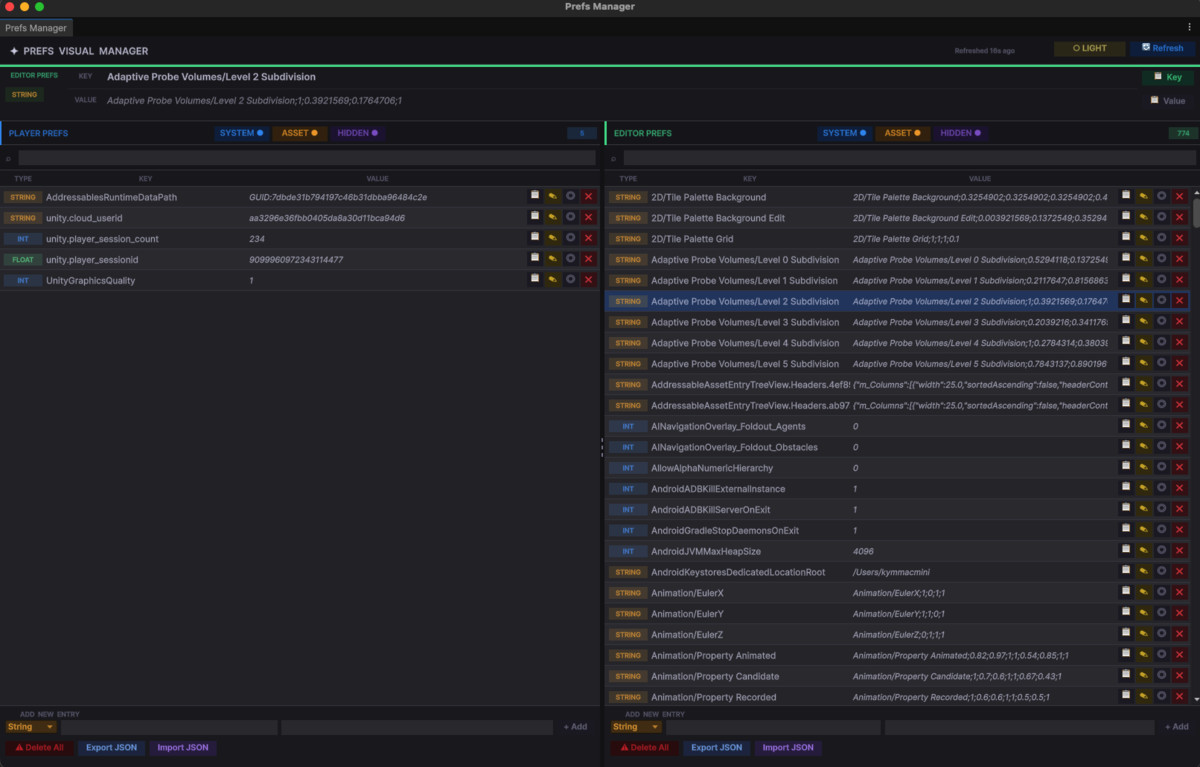This screenshot has width=1200, height=767.
Task: Toggle the HIDDEN filter in Editor Prefs
Action: point(960,133)
